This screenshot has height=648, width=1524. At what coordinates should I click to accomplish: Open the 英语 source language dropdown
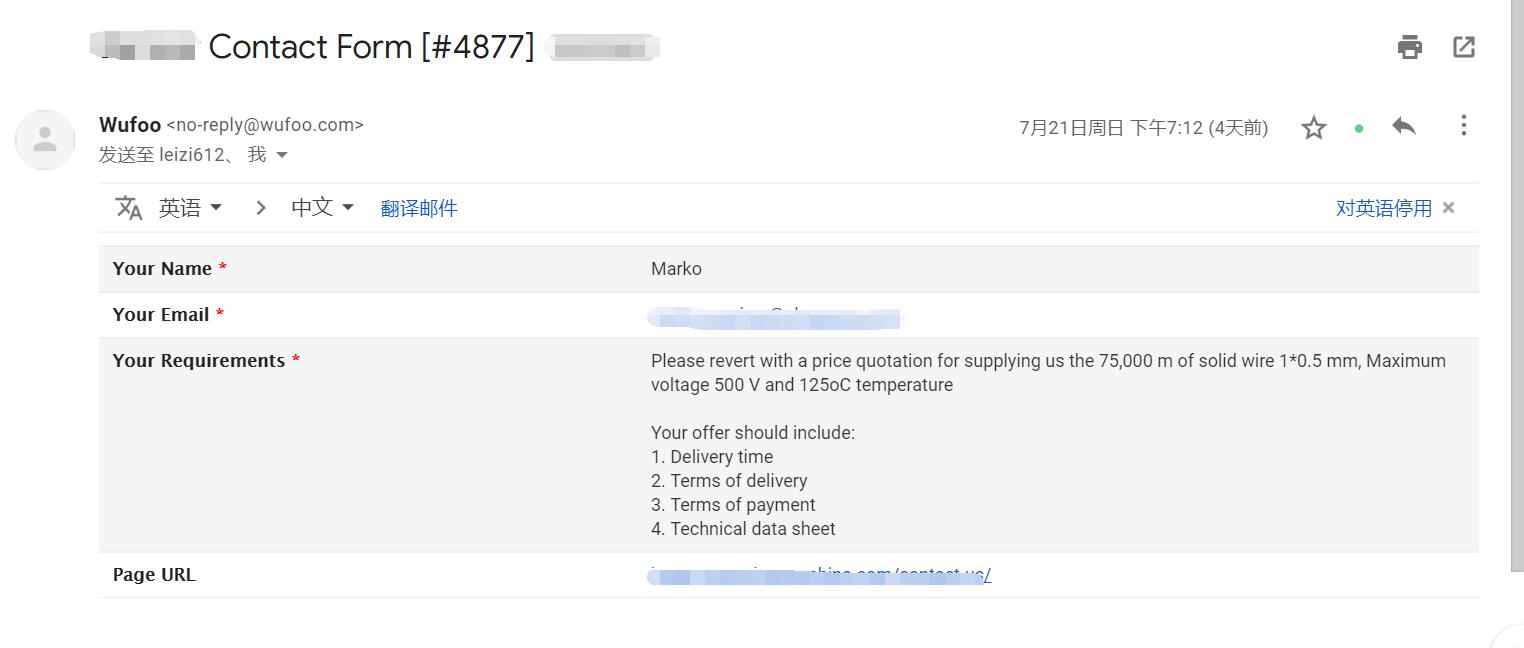pyautogui.click(x=190, y=208)
